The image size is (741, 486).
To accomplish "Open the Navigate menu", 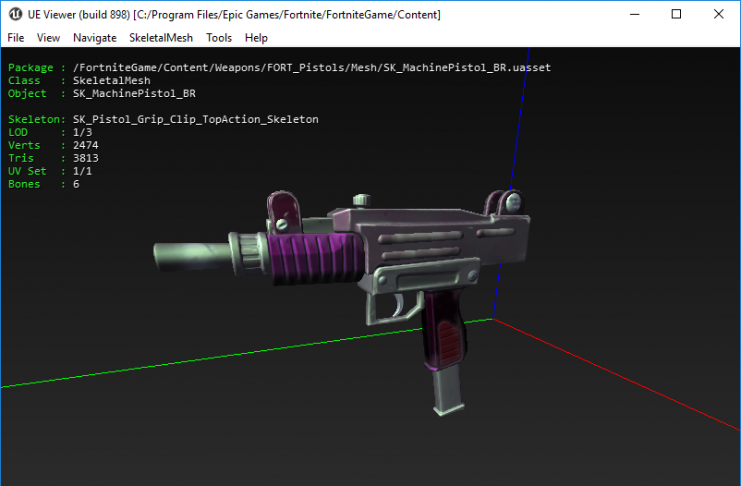I will coord(95,38).
